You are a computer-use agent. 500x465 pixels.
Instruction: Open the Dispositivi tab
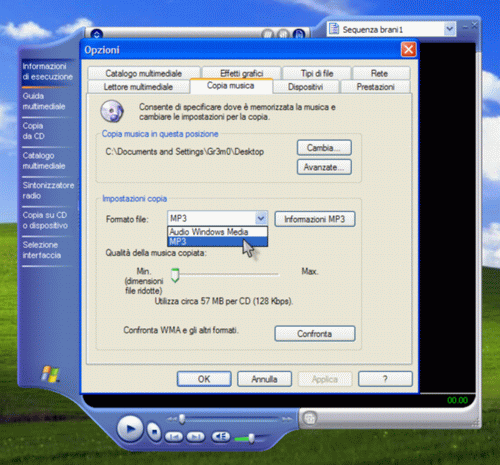pyautogui.click(x=306, y=87)
